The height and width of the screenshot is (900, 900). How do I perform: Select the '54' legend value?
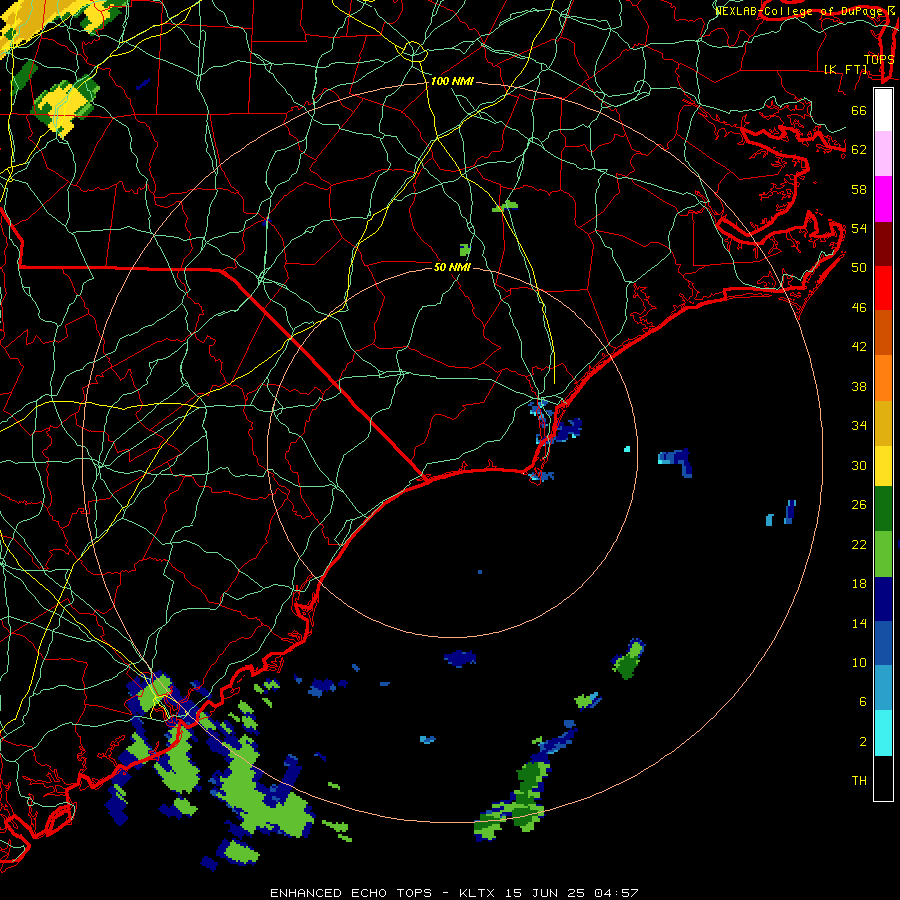pyautogui.click(x=859, y=228)
